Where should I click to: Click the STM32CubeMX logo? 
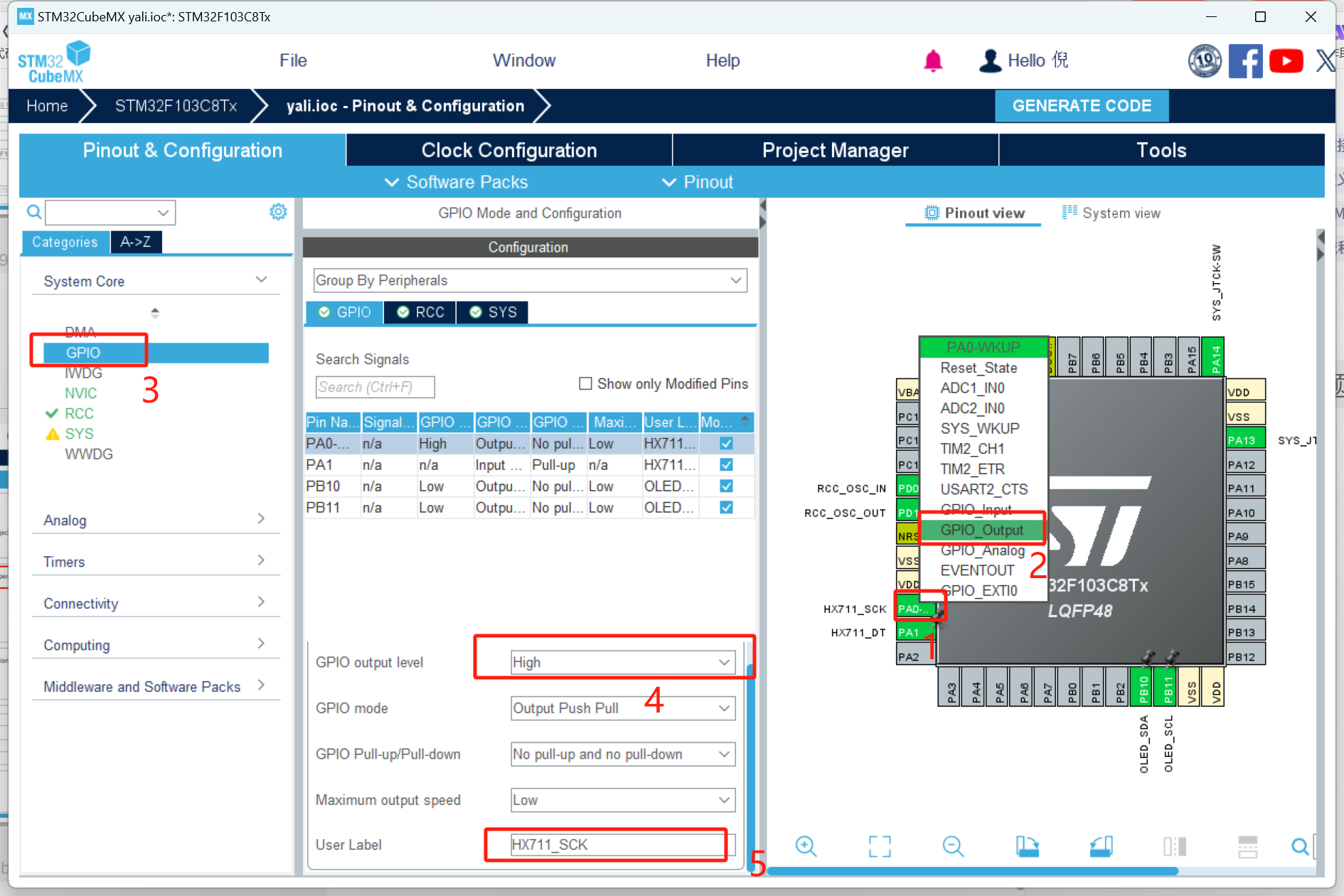(x=55, y=62)
